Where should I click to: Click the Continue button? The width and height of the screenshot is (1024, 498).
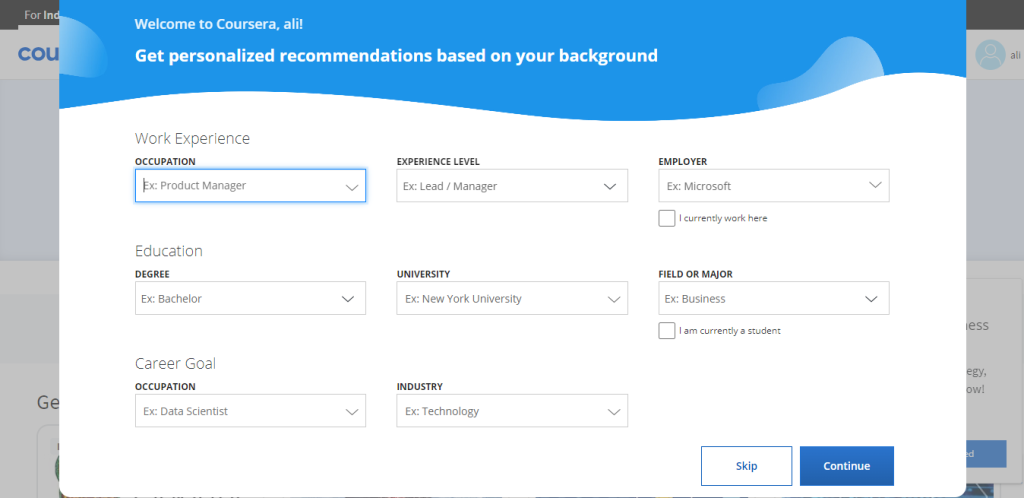[x=846, y=466]
